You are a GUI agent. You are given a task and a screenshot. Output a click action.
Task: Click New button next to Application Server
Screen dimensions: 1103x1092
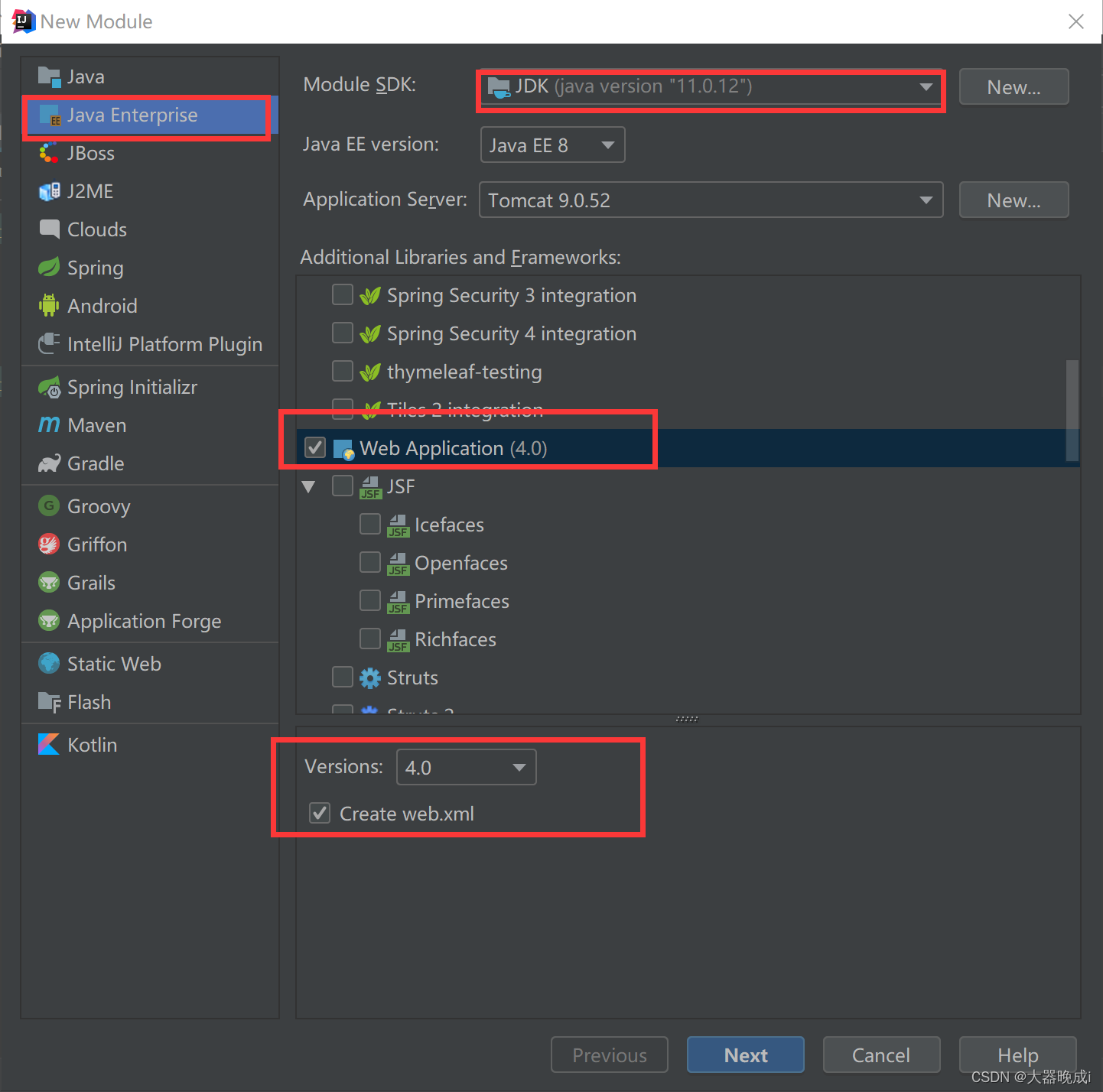(1014, 200)
